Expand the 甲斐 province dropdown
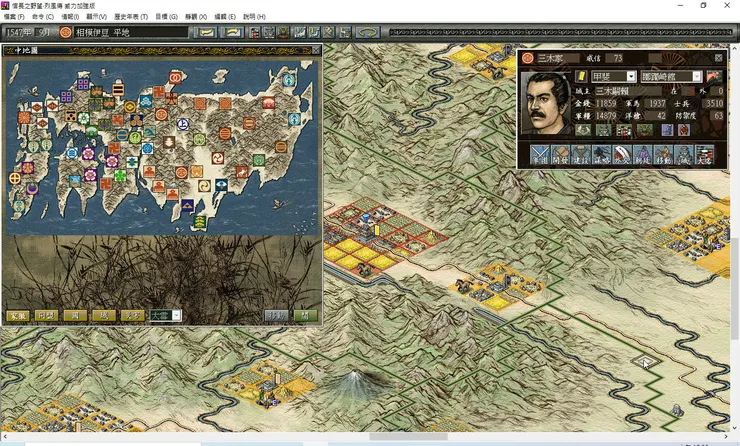The height and width of the screenshot is (446, 740). click(631, 76)
